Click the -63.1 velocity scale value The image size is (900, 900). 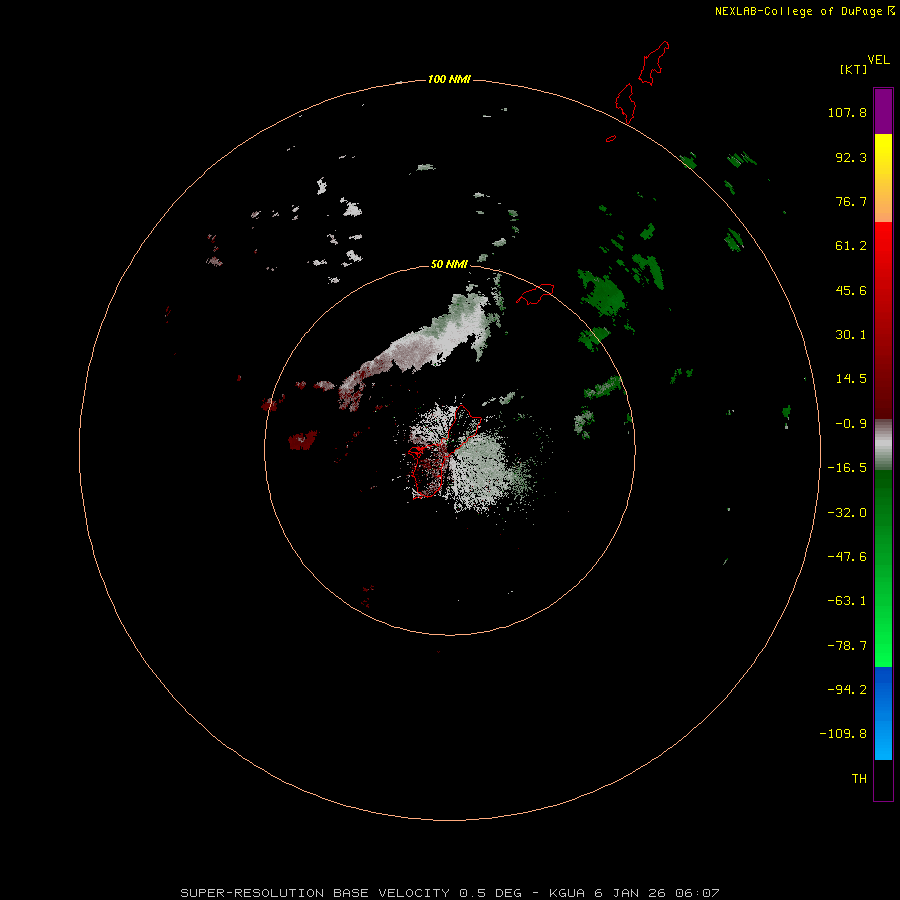click(x=847, y=601)
